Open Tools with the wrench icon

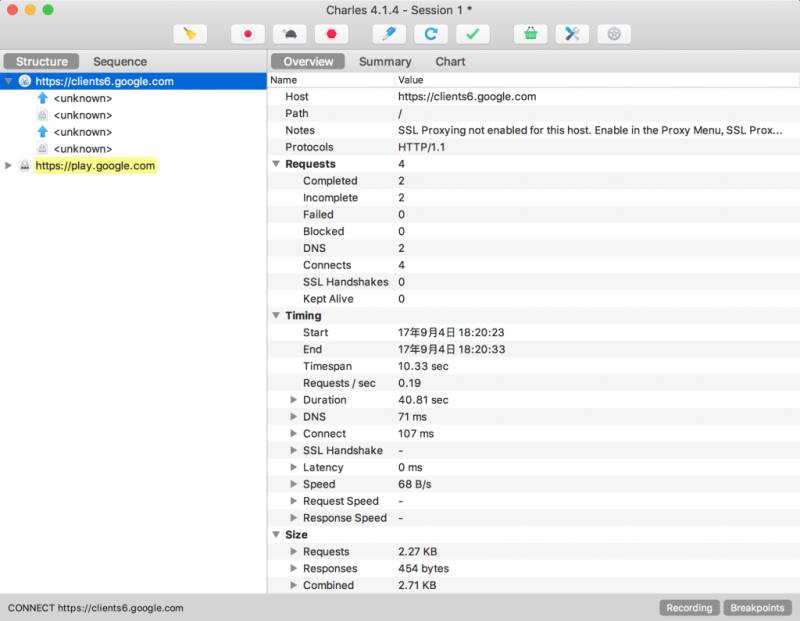[x=572, y=34]
